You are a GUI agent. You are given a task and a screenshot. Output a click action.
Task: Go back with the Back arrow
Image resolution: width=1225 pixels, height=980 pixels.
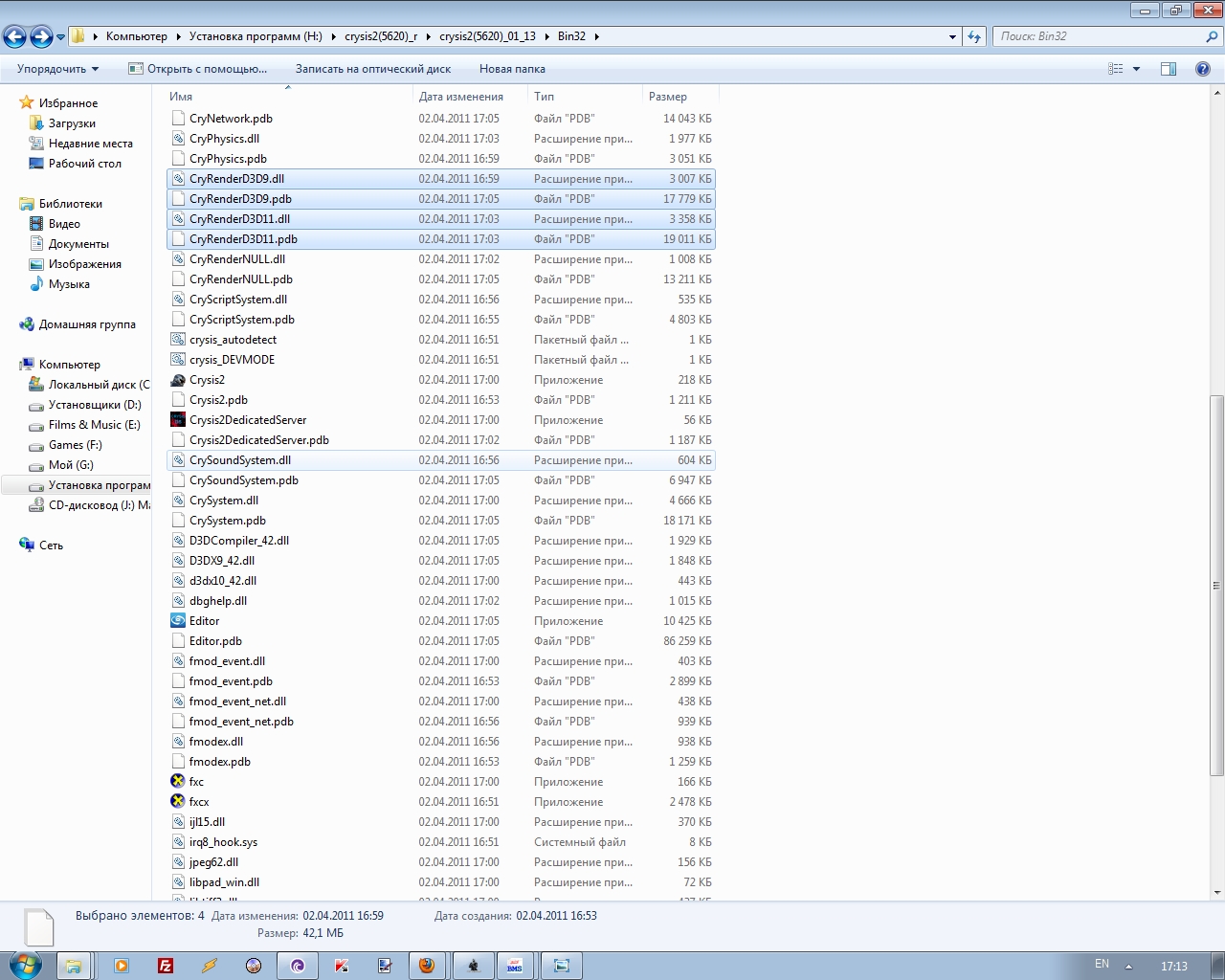(14, 36)
